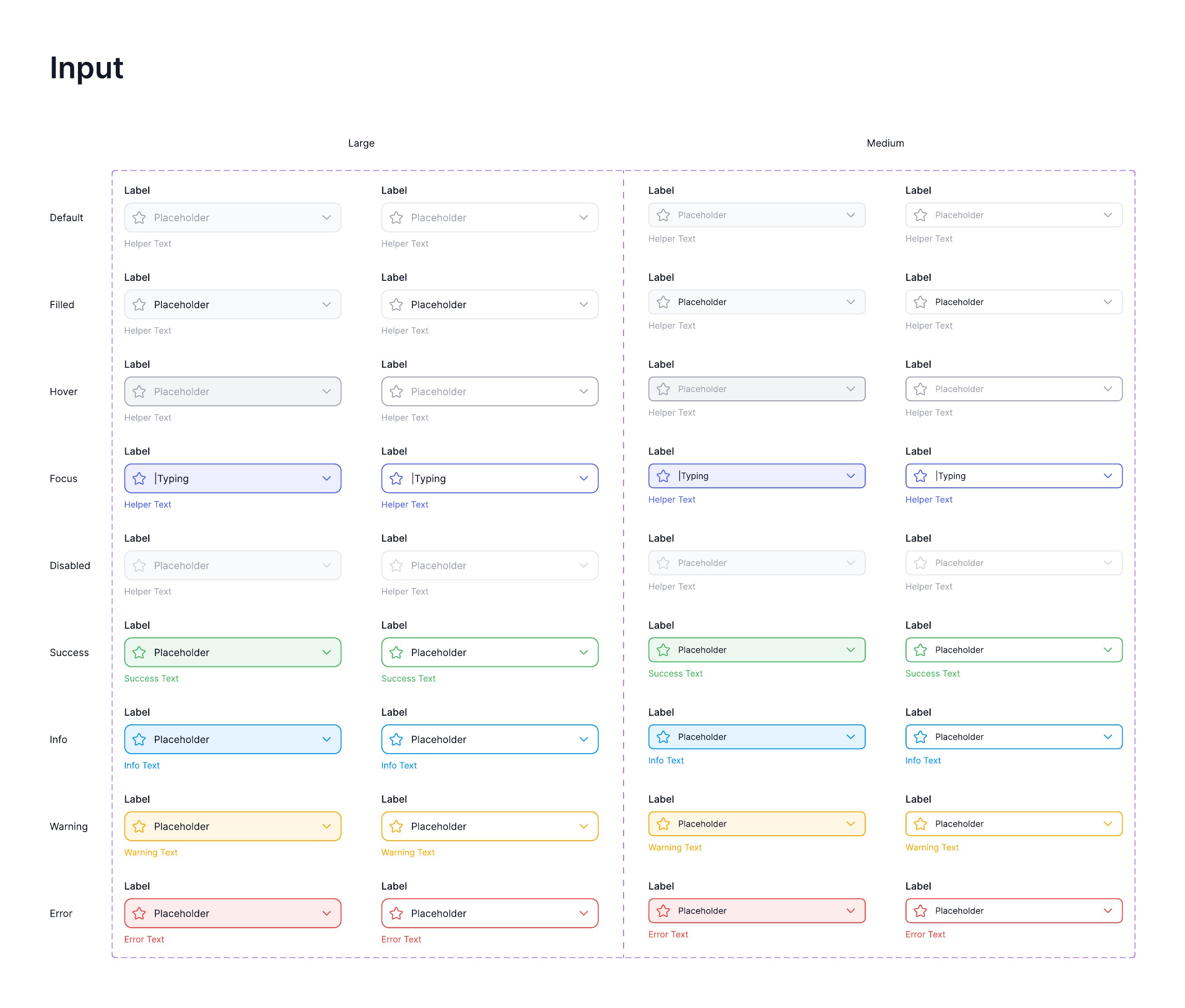Expand the chevron in the Large white Warning input
The width and height of the screenshot is (1185, 1008).
coord(583,826)
